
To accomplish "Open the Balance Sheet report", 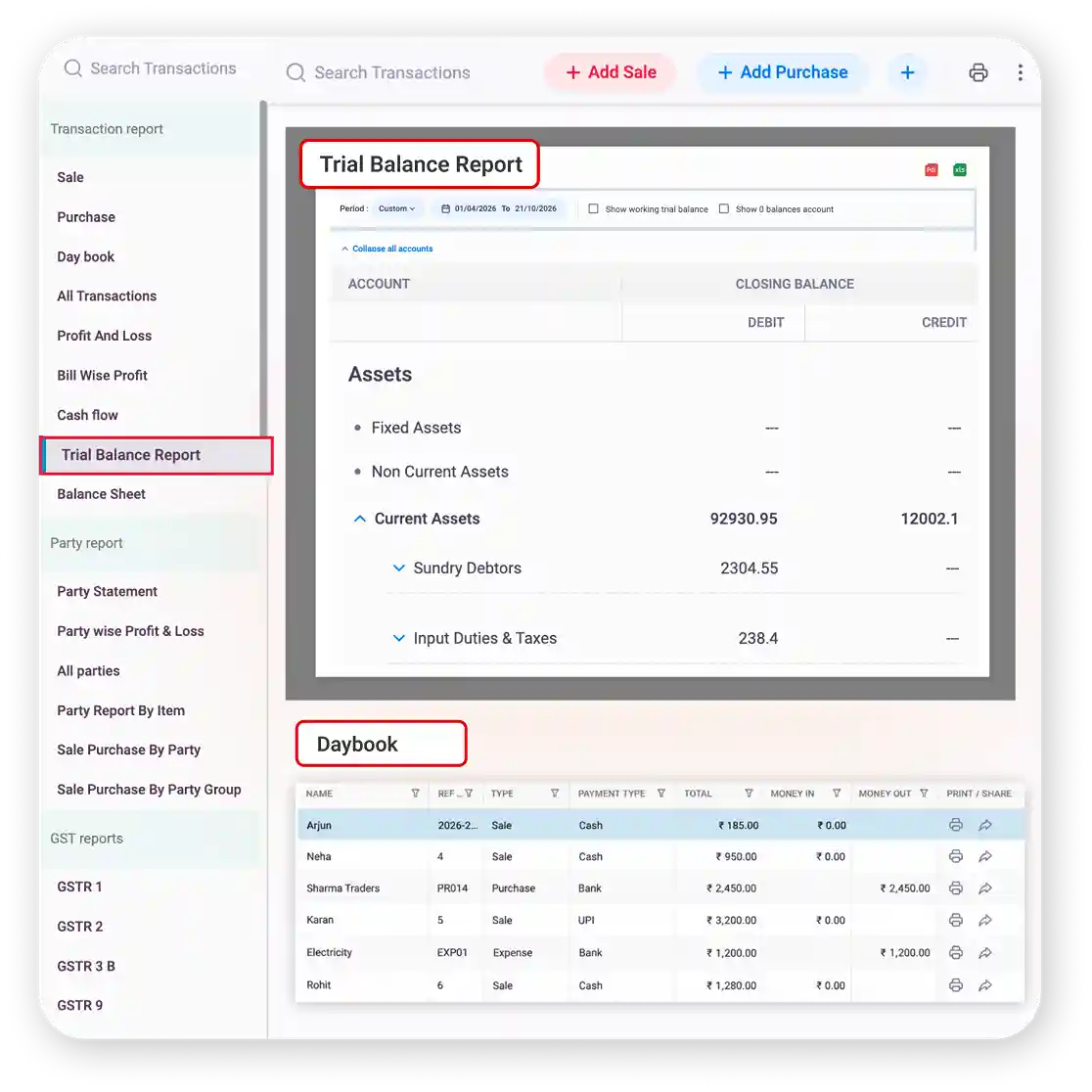I will click(x=101, y=494).
